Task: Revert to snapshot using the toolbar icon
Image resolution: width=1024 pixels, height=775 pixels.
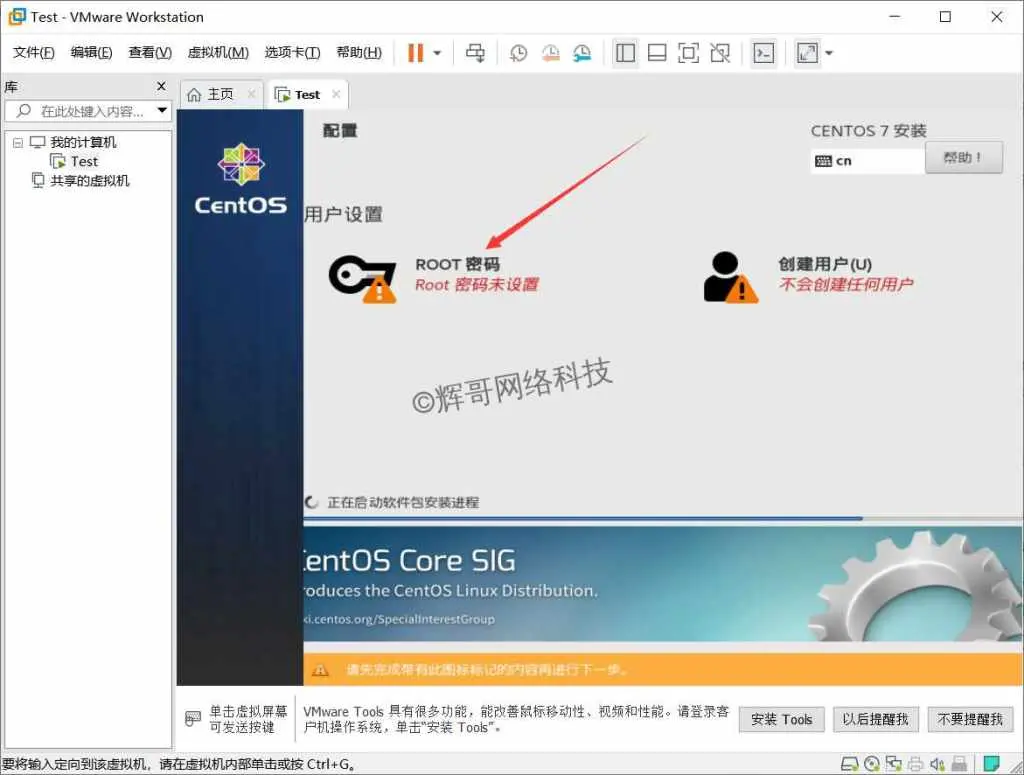Action: (x=551, y=53)
